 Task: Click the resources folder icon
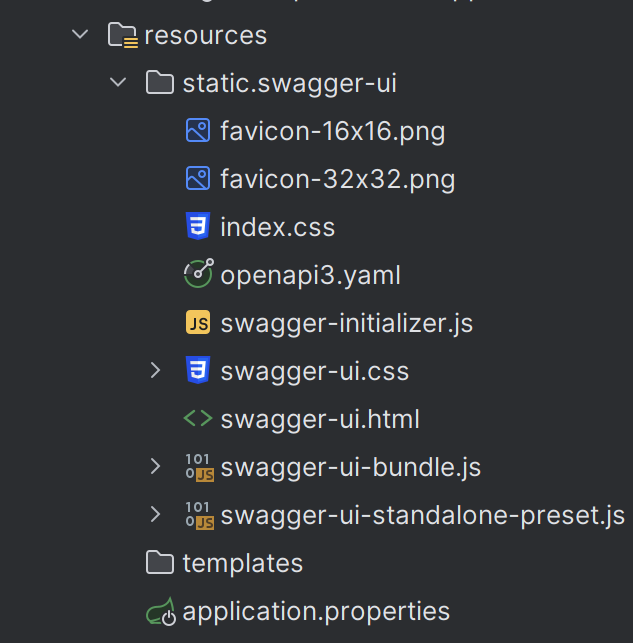pos(123,35)
